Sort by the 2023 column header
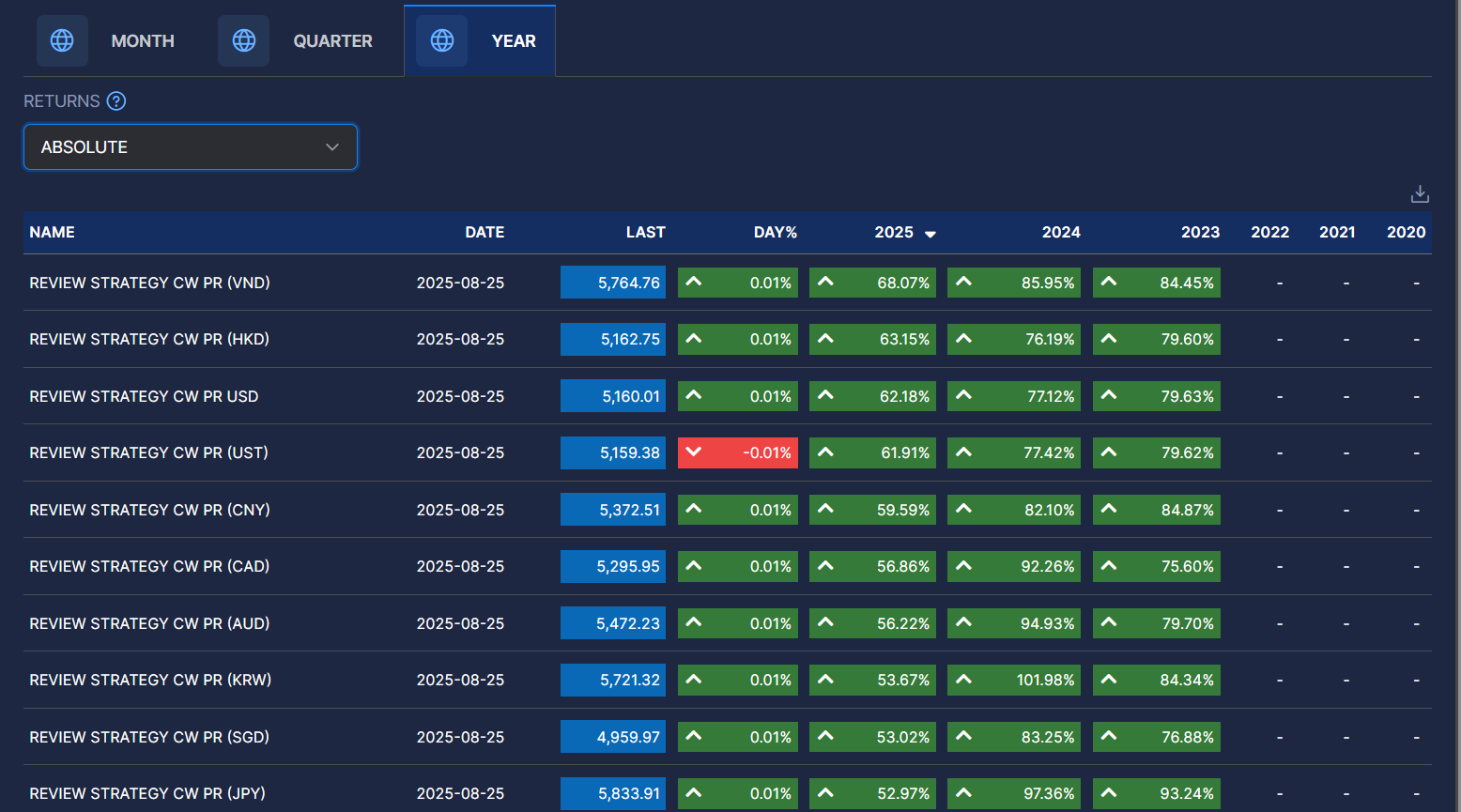1461x812 pixels. (1200, 232)
